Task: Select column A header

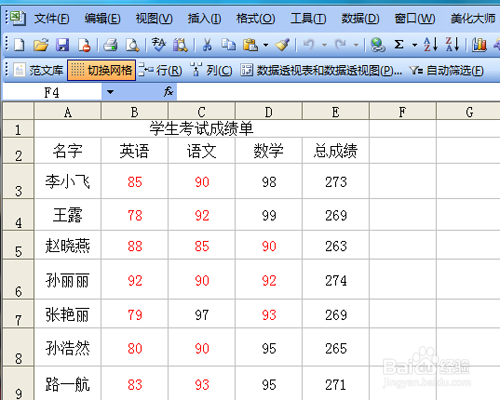Action: pos(68,112)
